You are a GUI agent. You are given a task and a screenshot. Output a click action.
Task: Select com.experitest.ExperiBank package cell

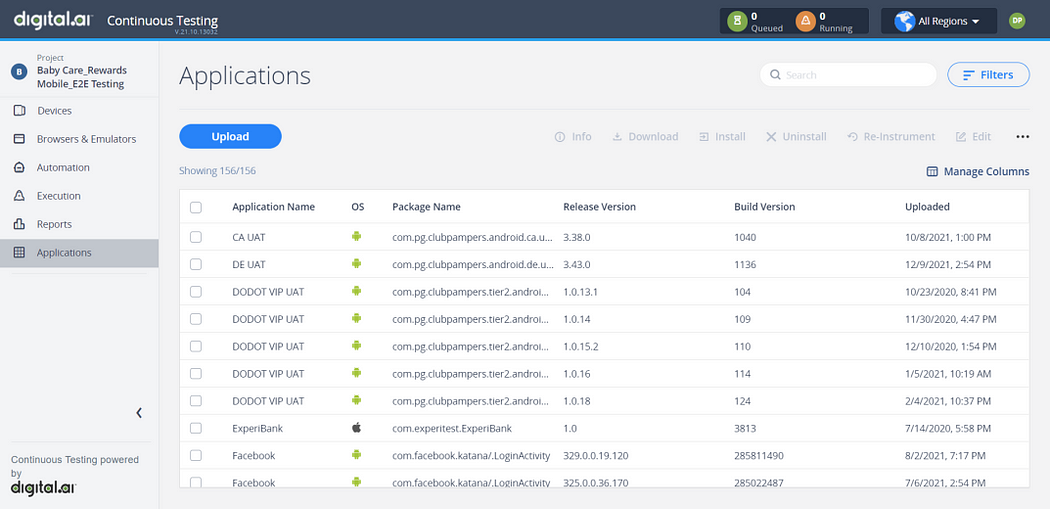coord(452,428)
